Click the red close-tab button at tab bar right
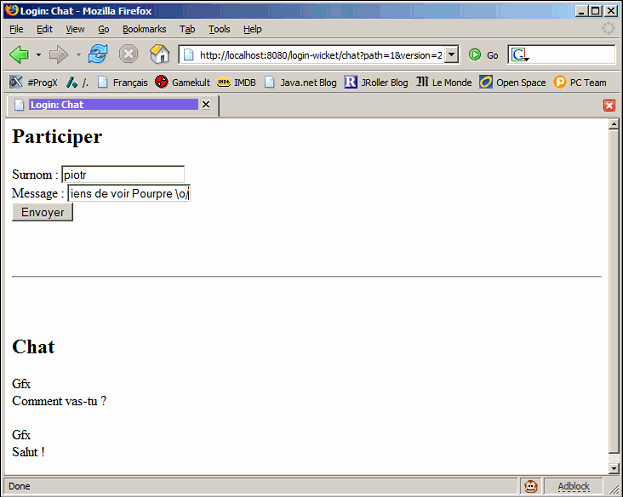This screenshot has width=623, height=497. pyautogui.click(x=609, y=105)
